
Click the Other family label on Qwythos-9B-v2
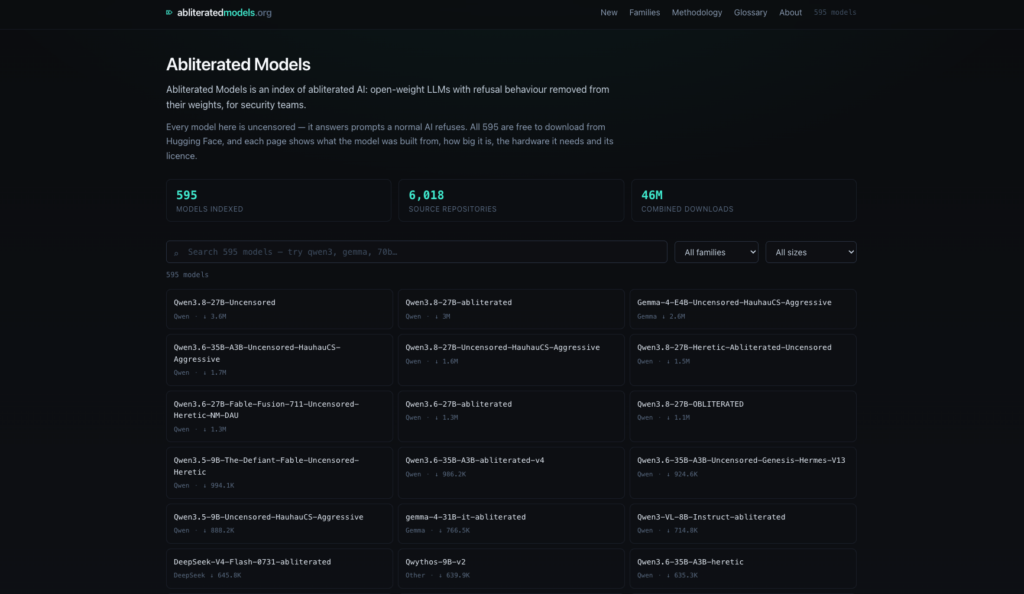coord(415,576)
